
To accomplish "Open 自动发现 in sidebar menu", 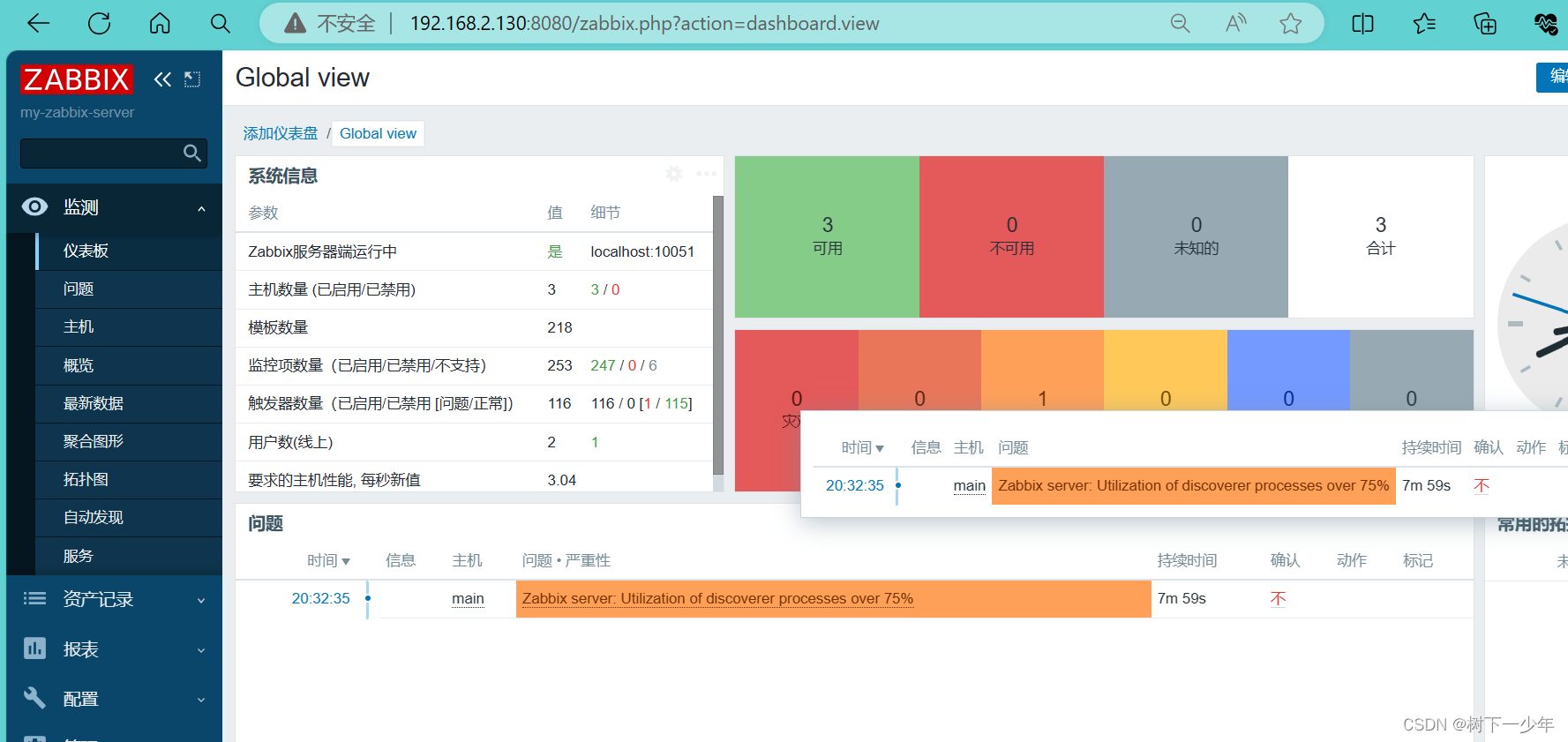I will click(x=129, y=517).
